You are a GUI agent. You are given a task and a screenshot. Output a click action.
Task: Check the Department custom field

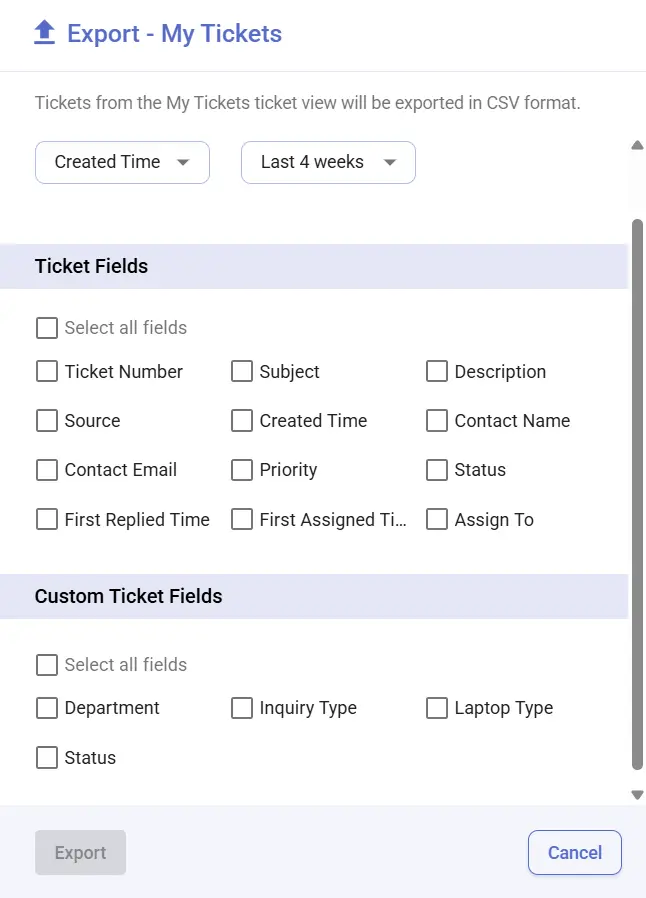pos(46,707)
